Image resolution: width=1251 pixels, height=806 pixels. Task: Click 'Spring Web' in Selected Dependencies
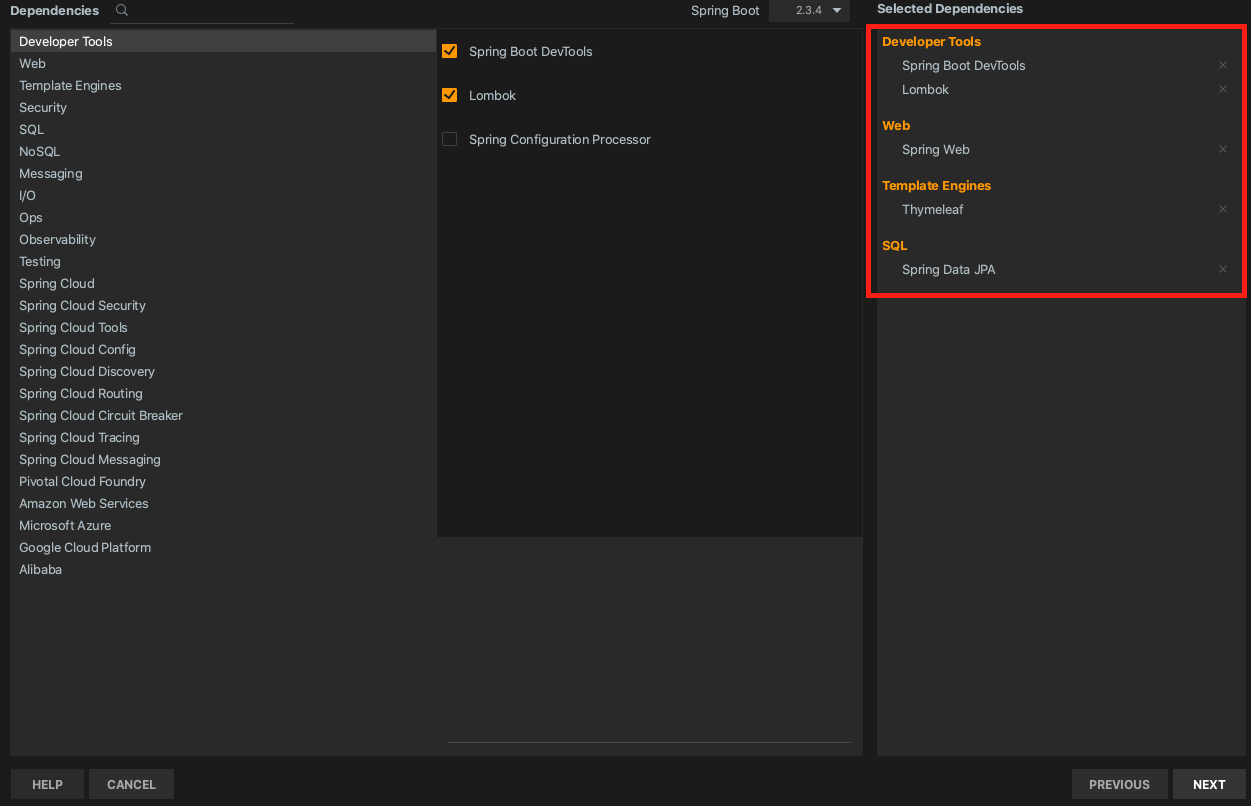(935, 149)
